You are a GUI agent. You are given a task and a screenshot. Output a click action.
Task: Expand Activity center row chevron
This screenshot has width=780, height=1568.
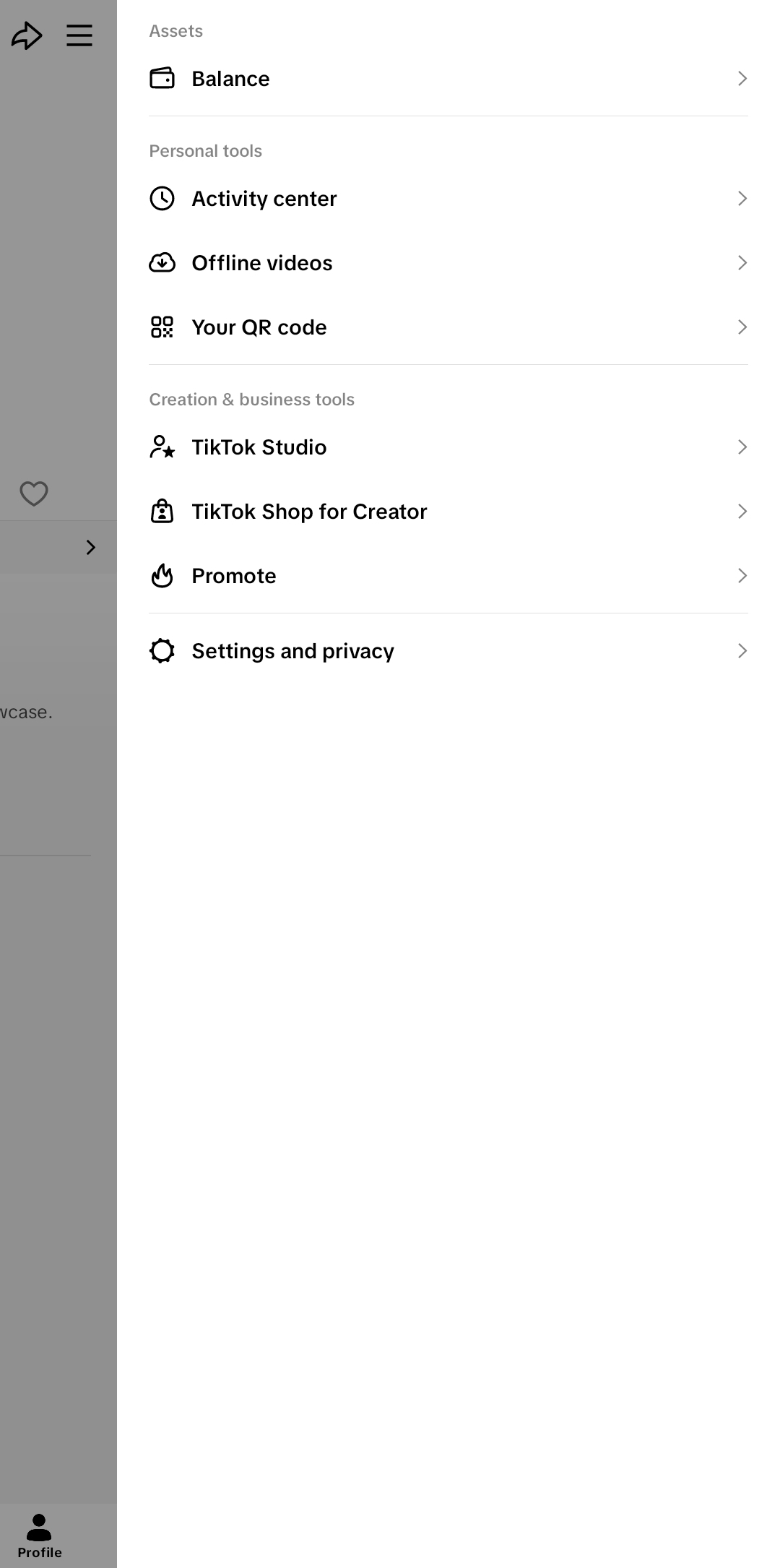click(742, 198)
